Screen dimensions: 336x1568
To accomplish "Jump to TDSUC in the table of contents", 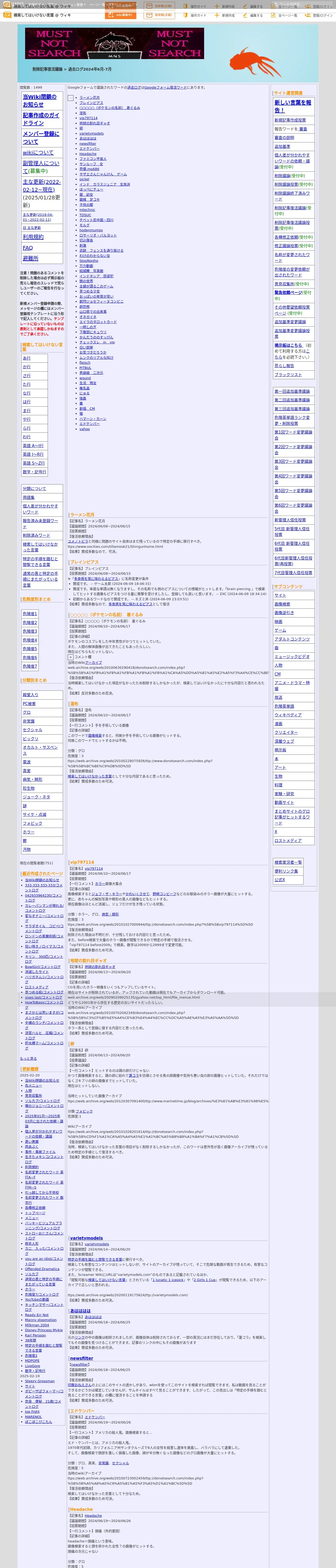I will click(85, 215).
